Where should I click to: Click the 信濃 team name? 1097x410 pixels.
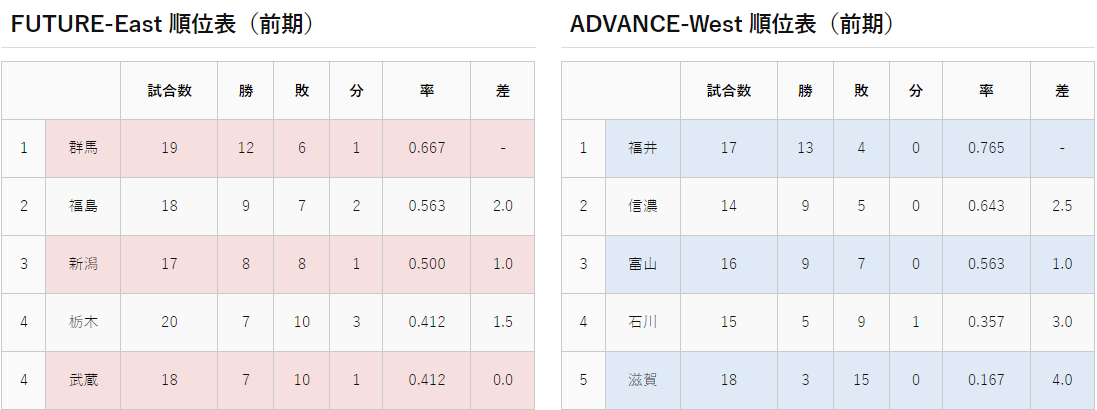[643, 206]
